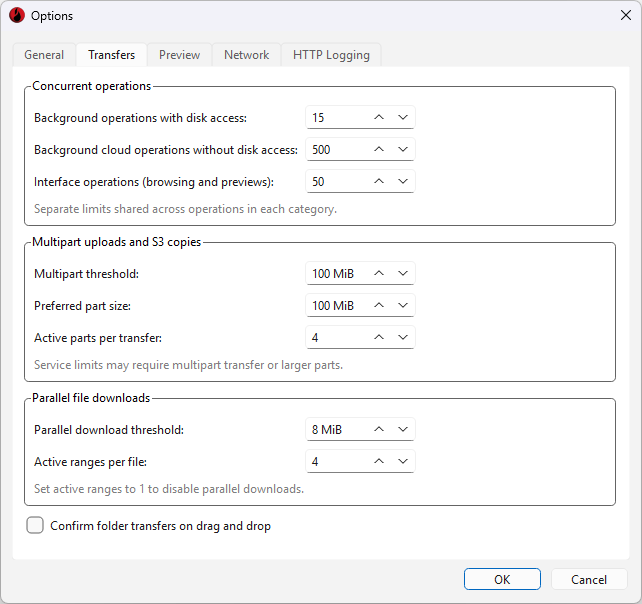The height and width of the screenshot is (604, 642).
Task: Decrease interface operations value
Action: [403, 181]
